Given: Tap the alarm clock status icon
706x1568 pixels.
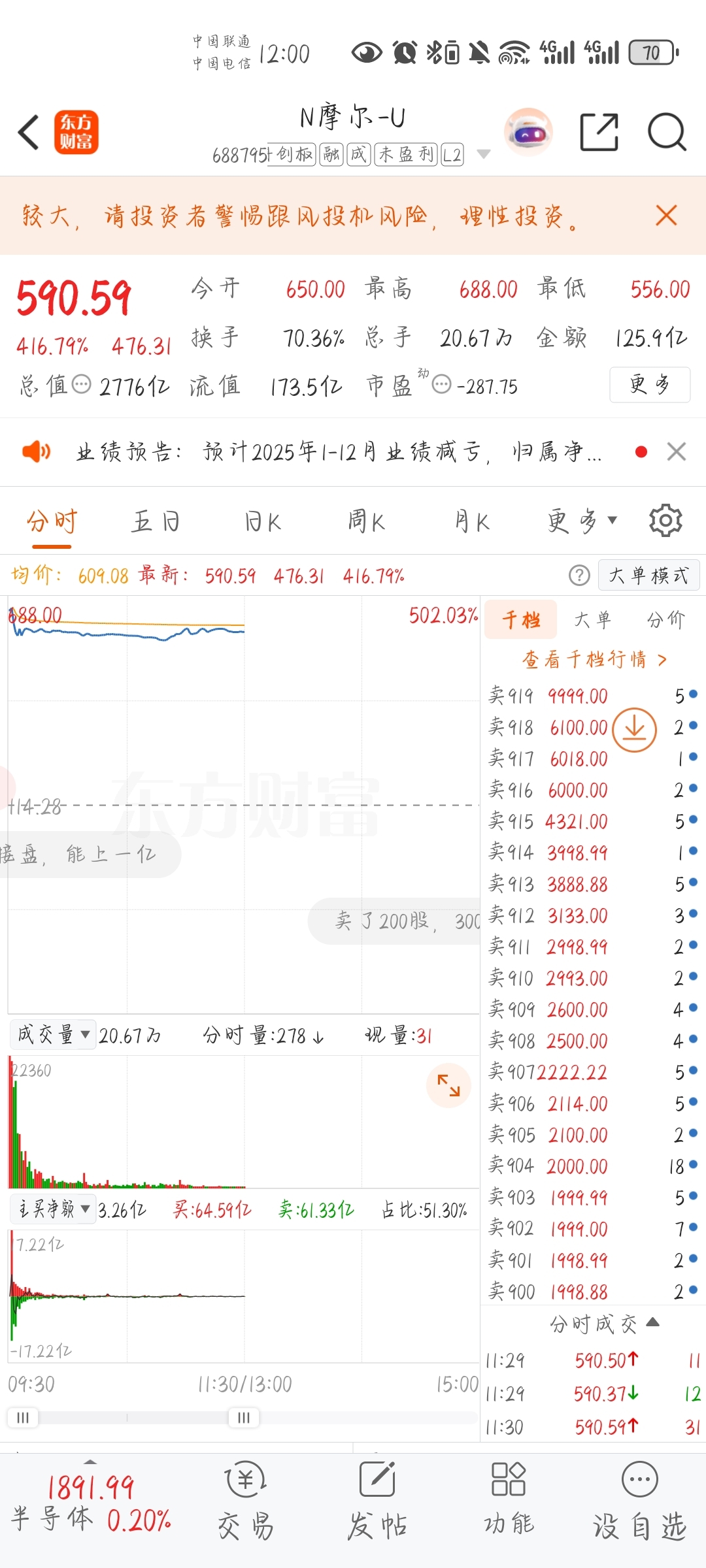Looking at the screenshot, I should coord(405,53).
